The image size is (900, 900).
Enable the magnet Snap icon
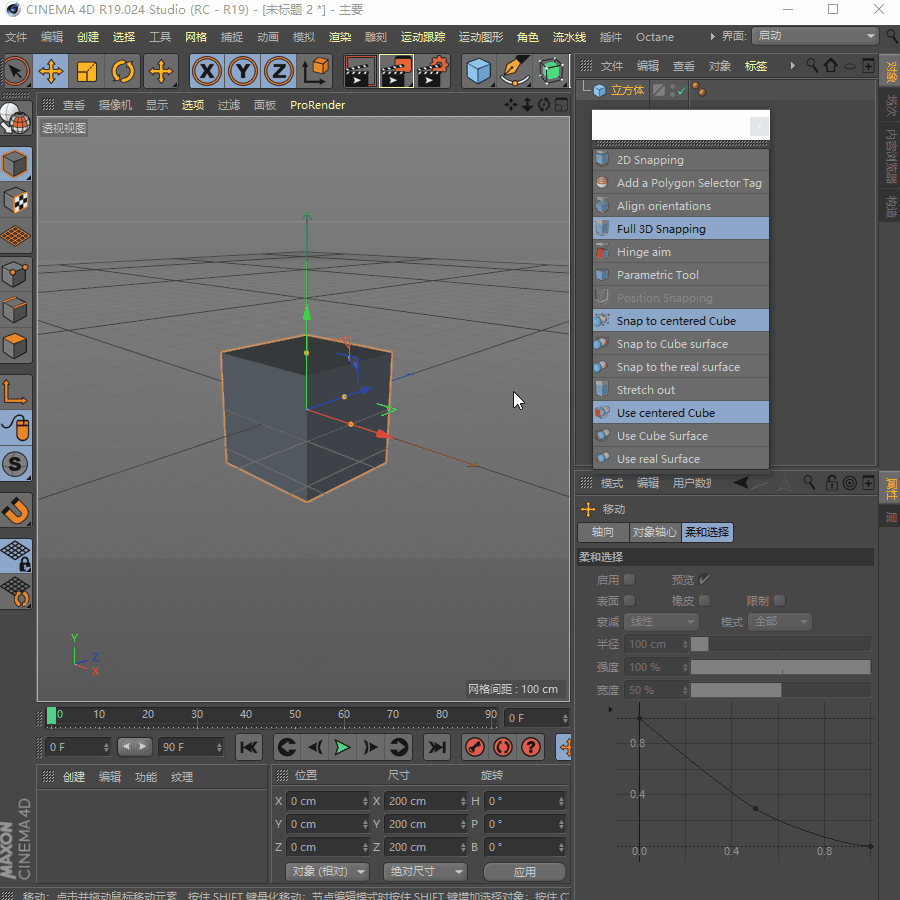(x=16, y=511)
